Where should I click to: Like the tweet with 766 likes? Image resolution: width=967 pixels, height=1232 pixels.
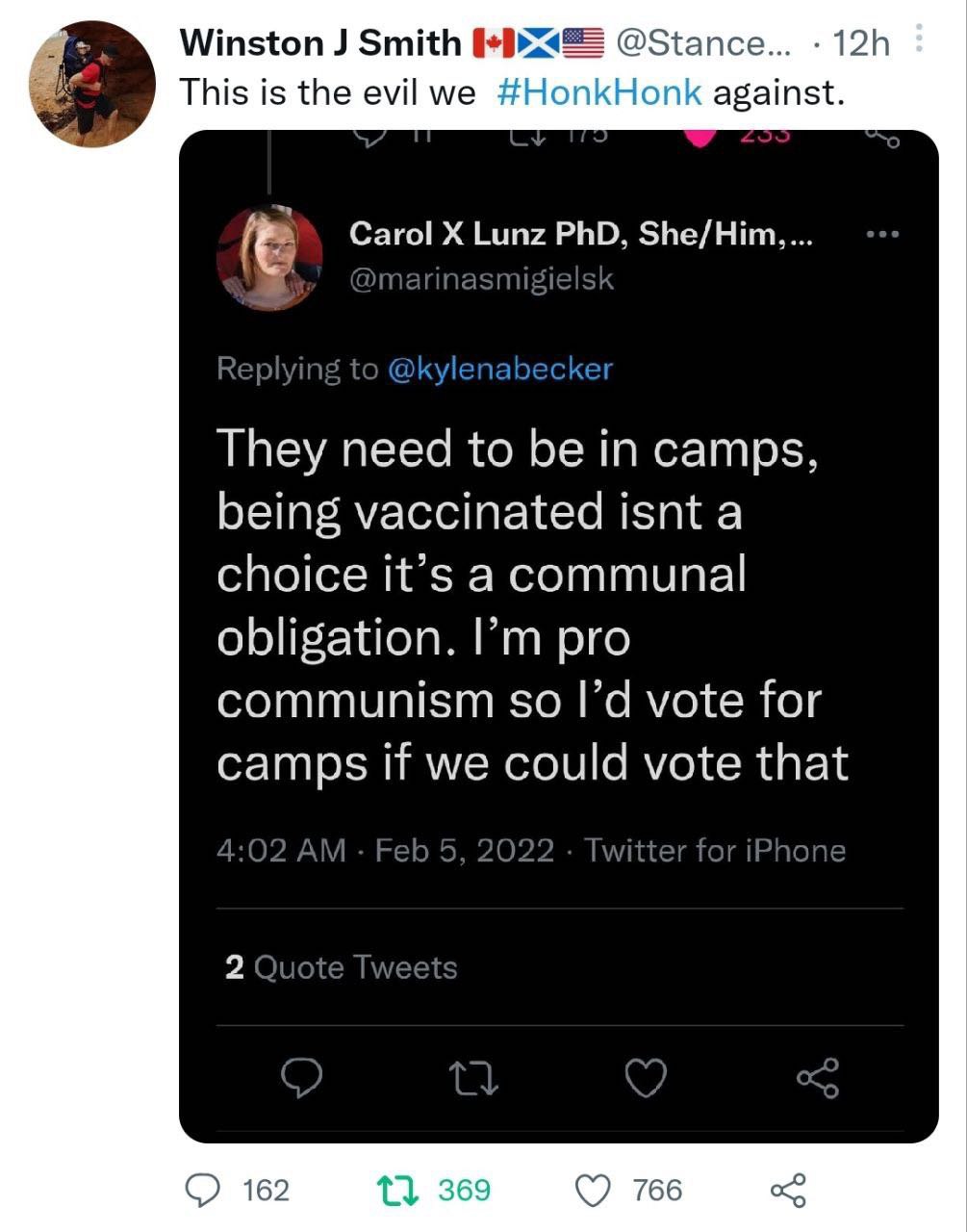tap(595, 1192)
